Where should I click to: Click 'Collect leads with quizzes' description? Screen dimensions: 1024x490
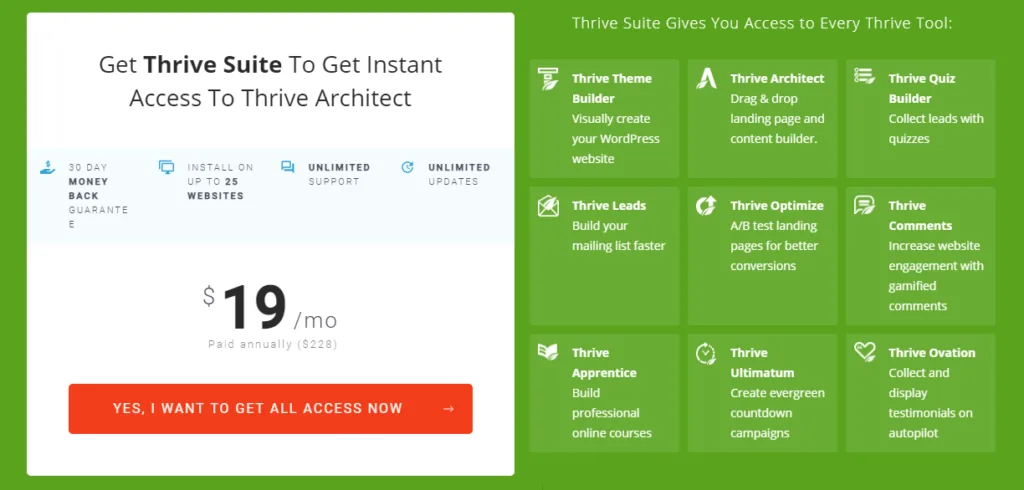click(x=936, y=129)
